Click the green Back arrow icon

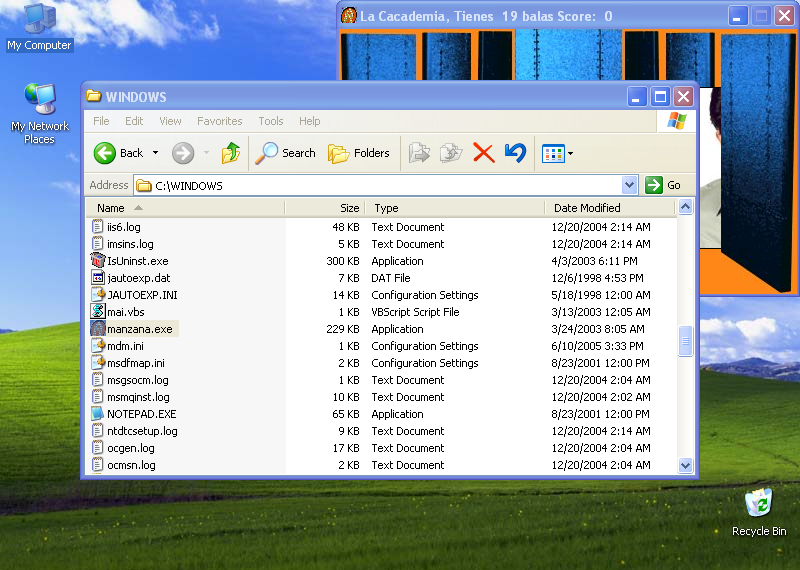(x=105, y=153)
